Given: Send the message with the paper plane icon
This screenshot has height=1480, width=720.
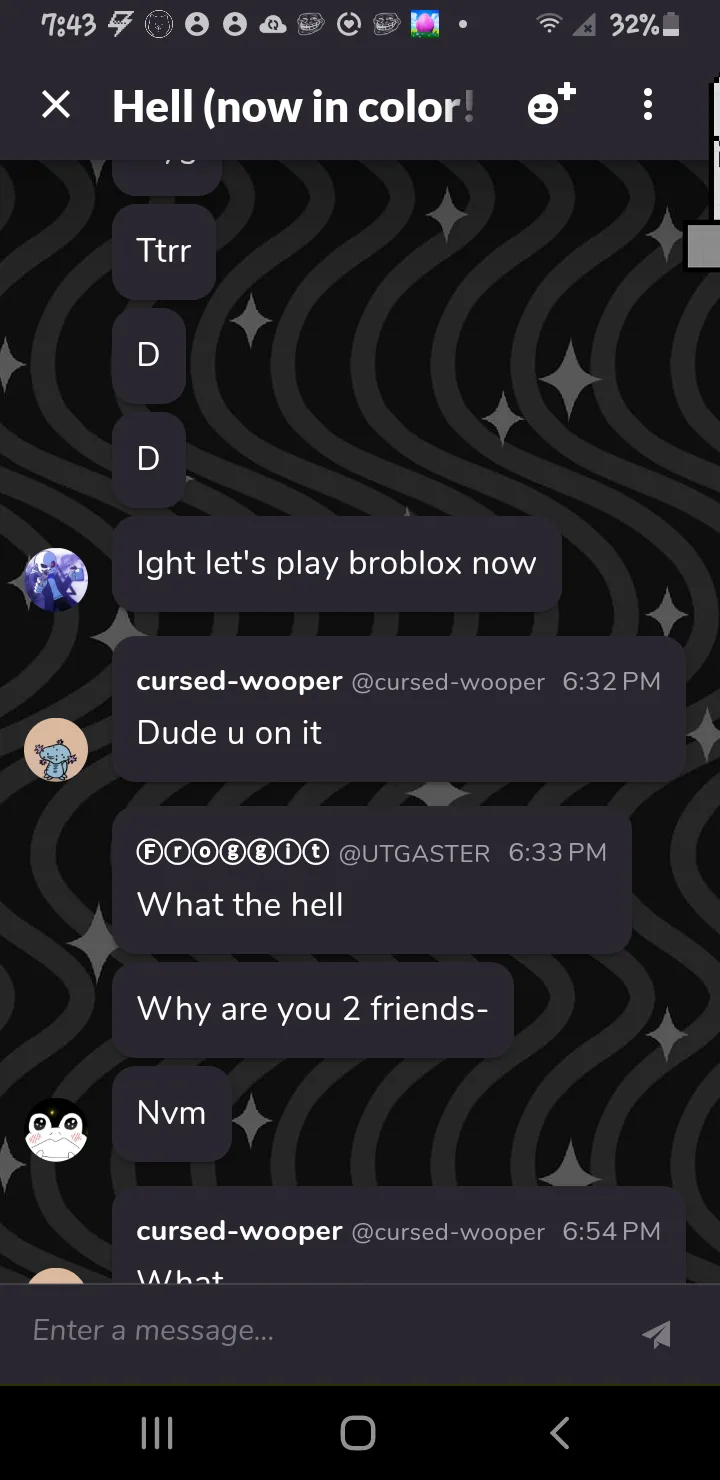Looking at the screenshot, I should (x=656, y=1334).
